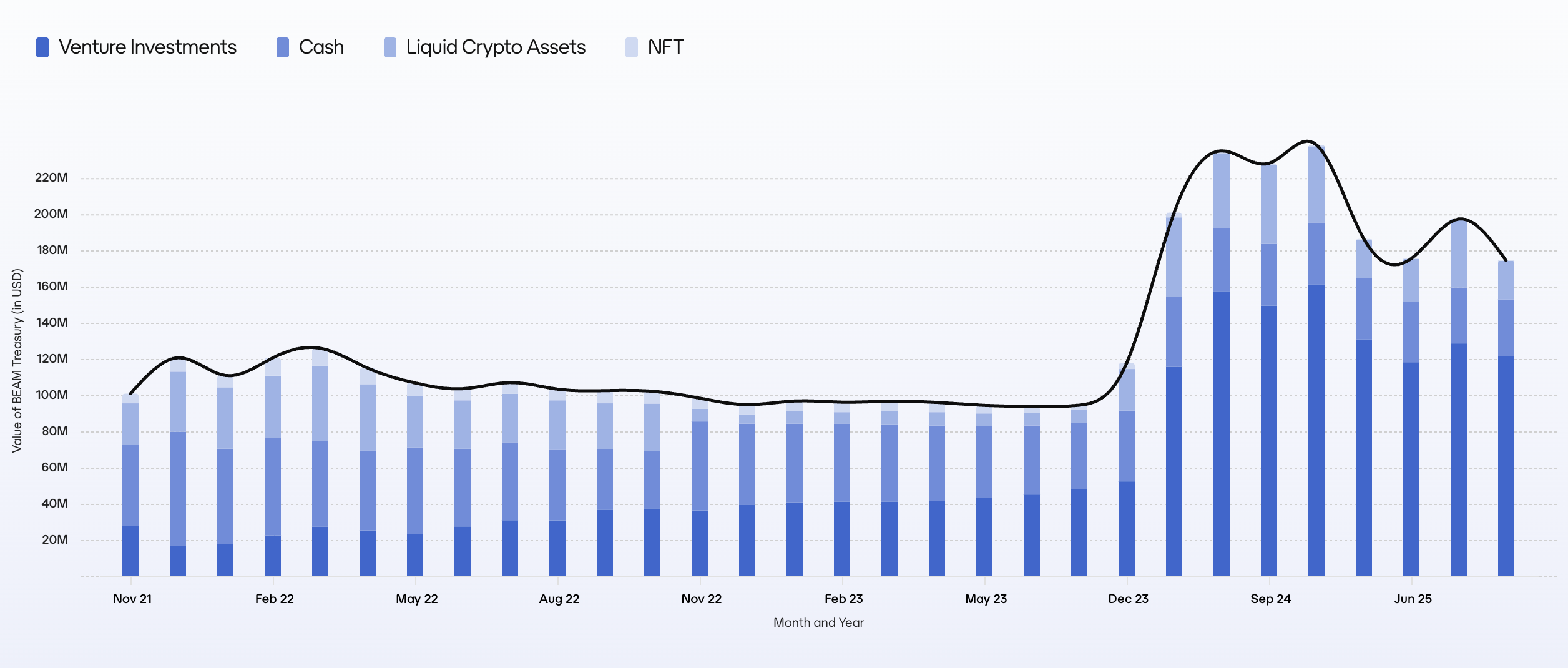
Task: Select the May 23 stacked bar
Action: pyautogui.click(x=984, y=491)
